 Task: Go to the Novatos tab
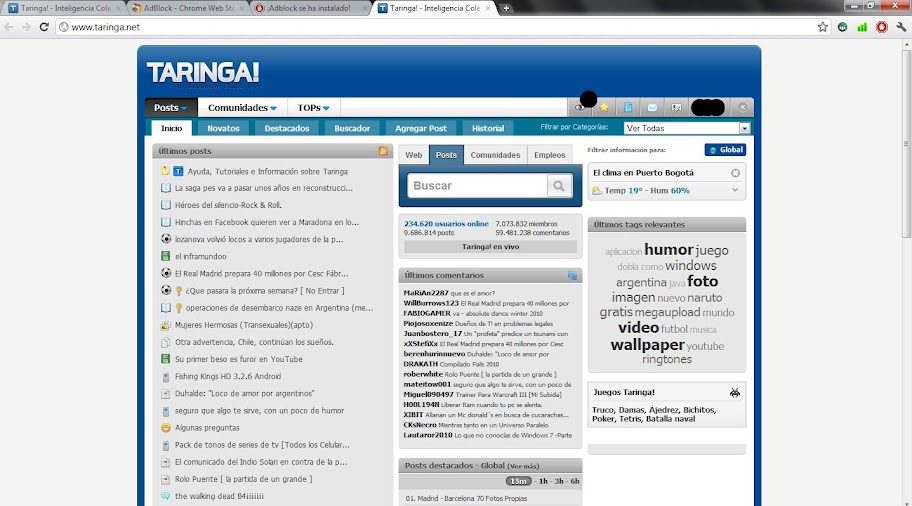pos(223,128)
